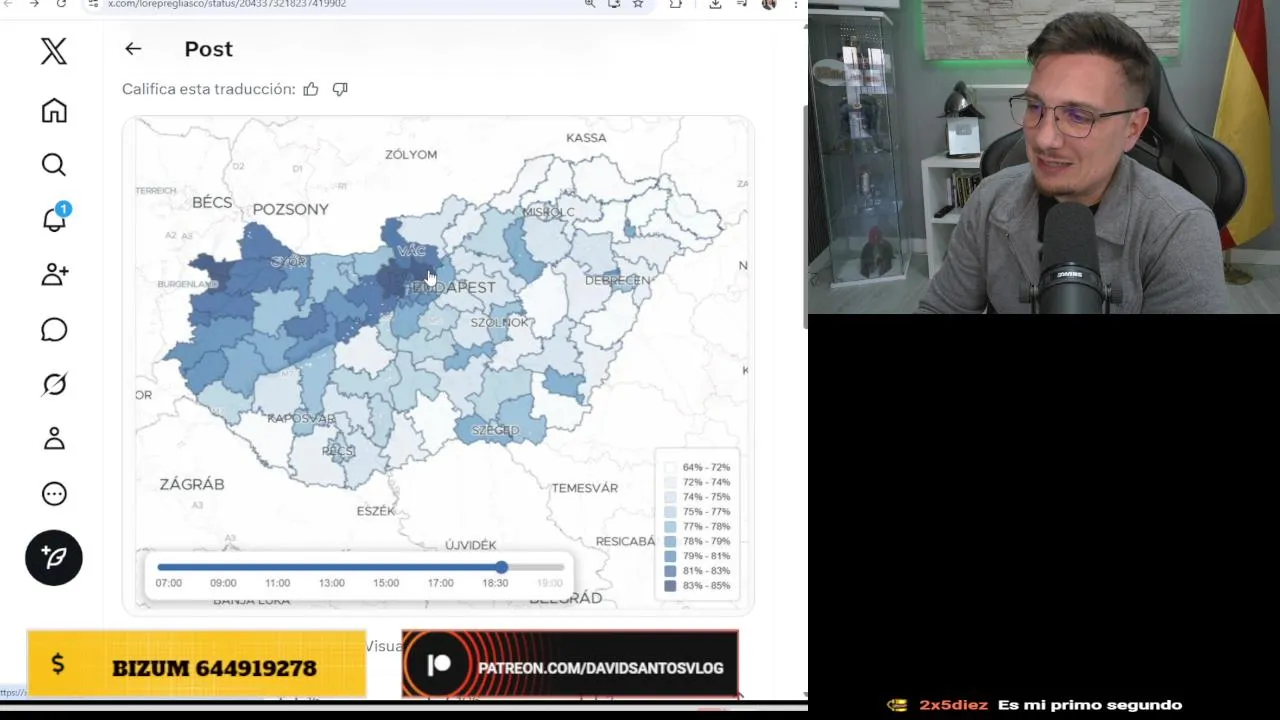The width and height of the screenshot is (1280, 720).
Task: Jump the timeline to greyed 19:00
Action: 549,583
